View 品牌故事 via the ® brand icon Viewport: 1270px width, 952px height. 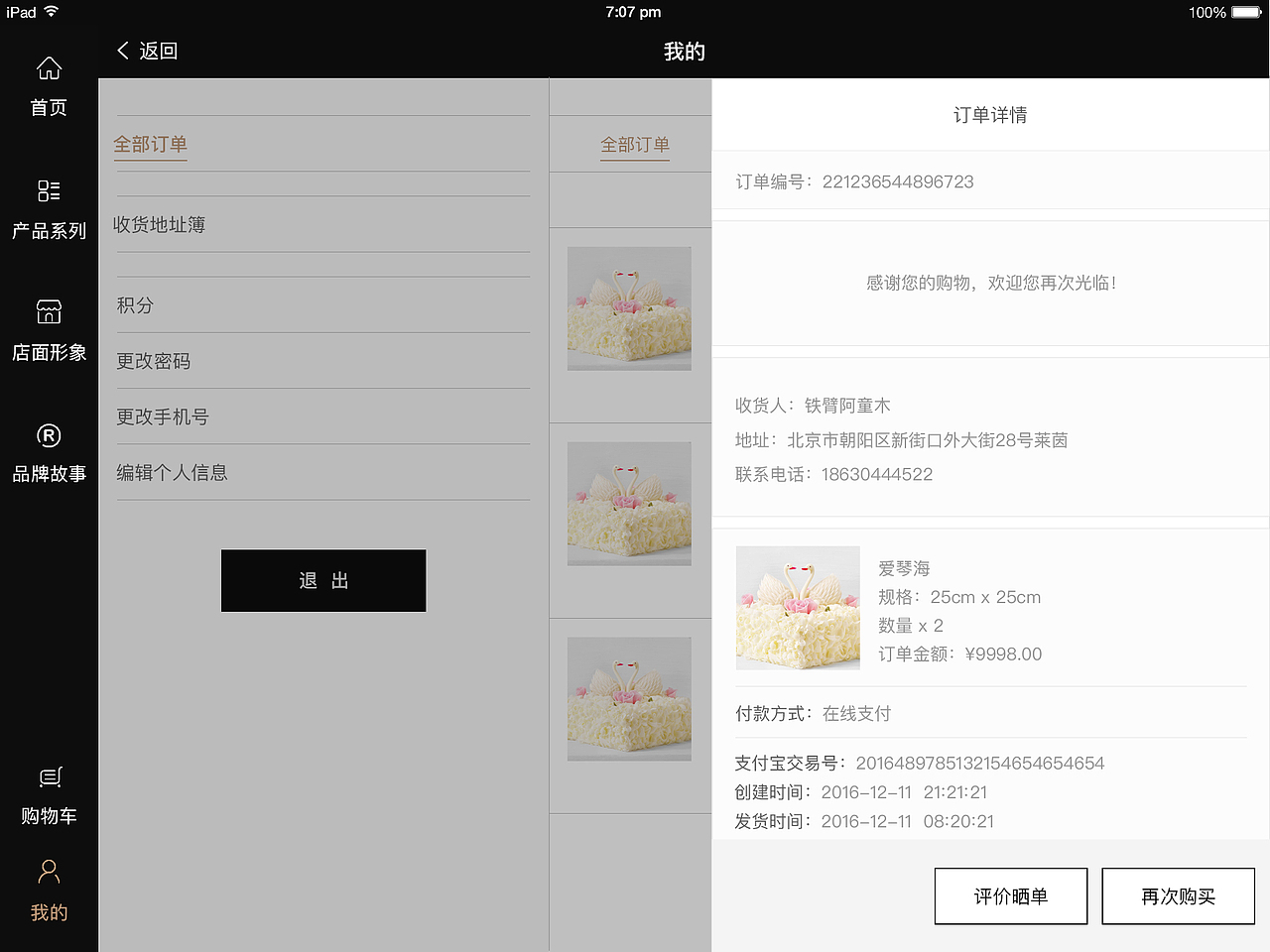point(49,454)
